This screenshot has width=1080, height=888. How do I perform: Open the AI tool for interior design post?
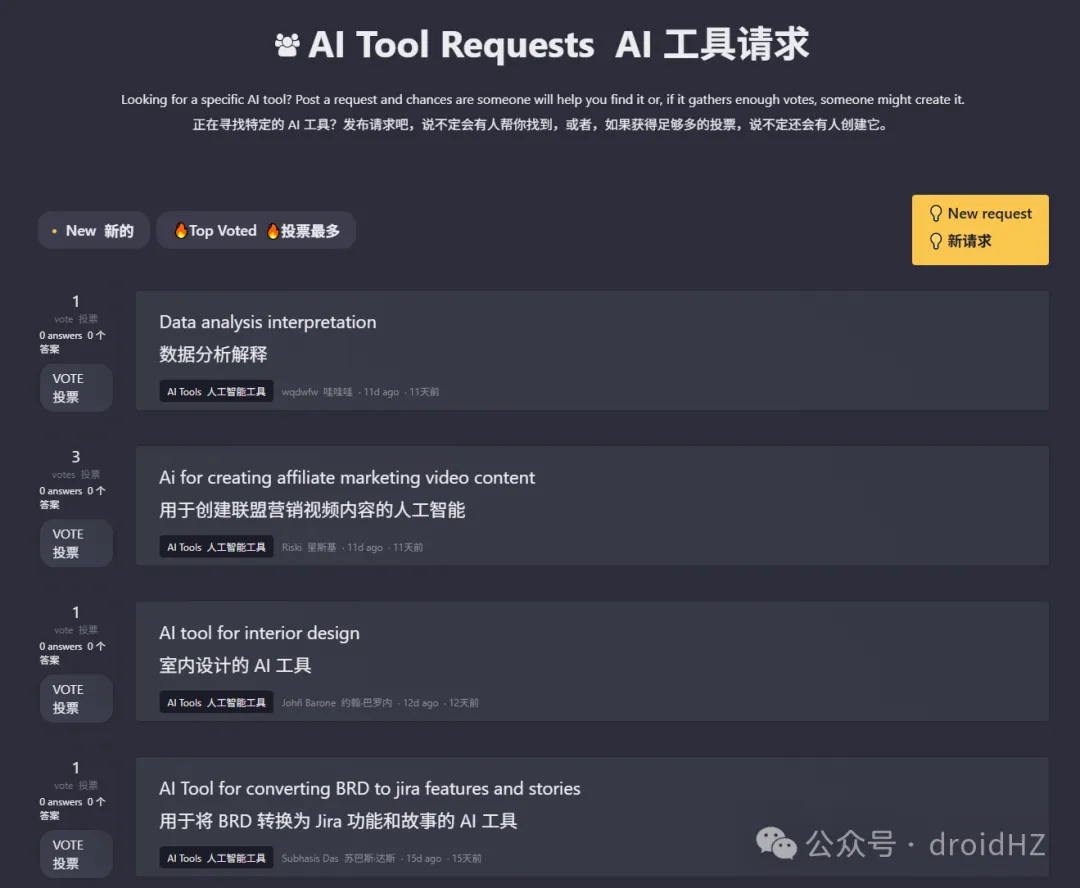tap(259, 633)
